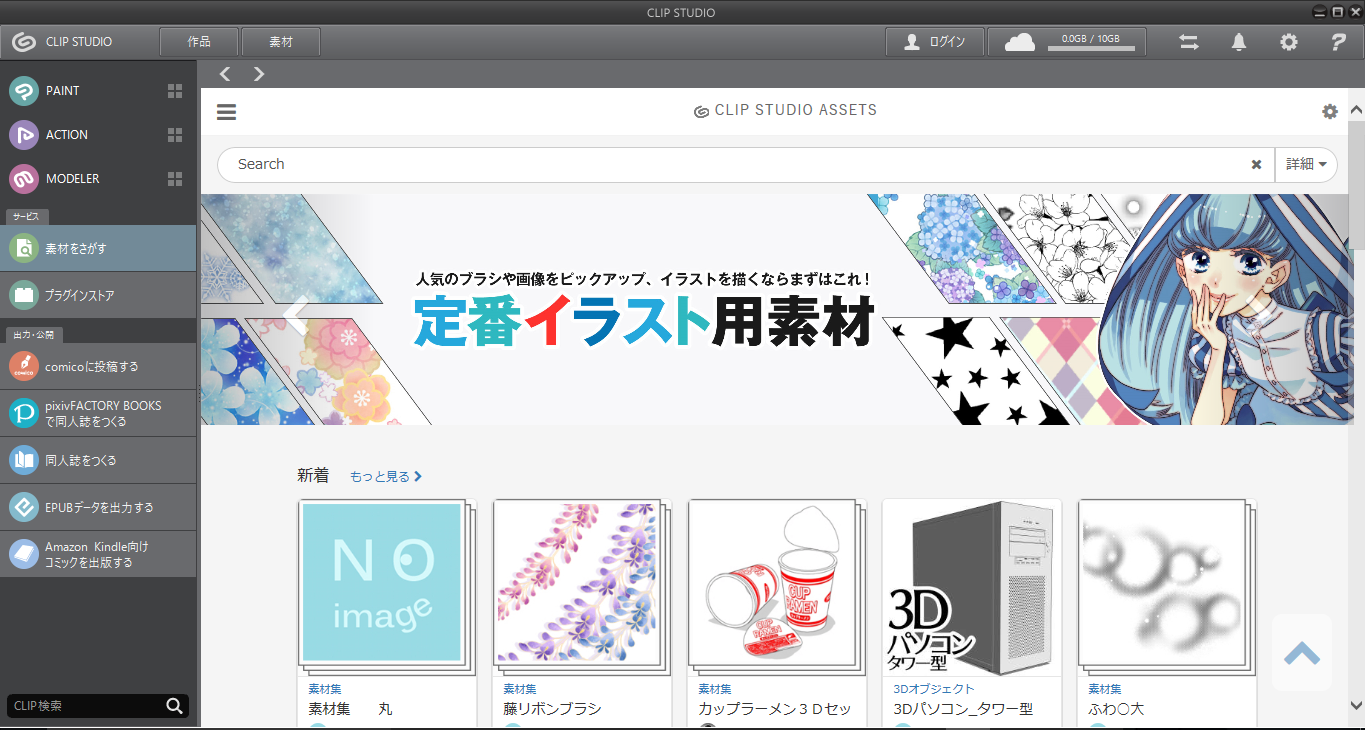Clear the search field with X icon
1365x730 pixels.
point(1256,165)
